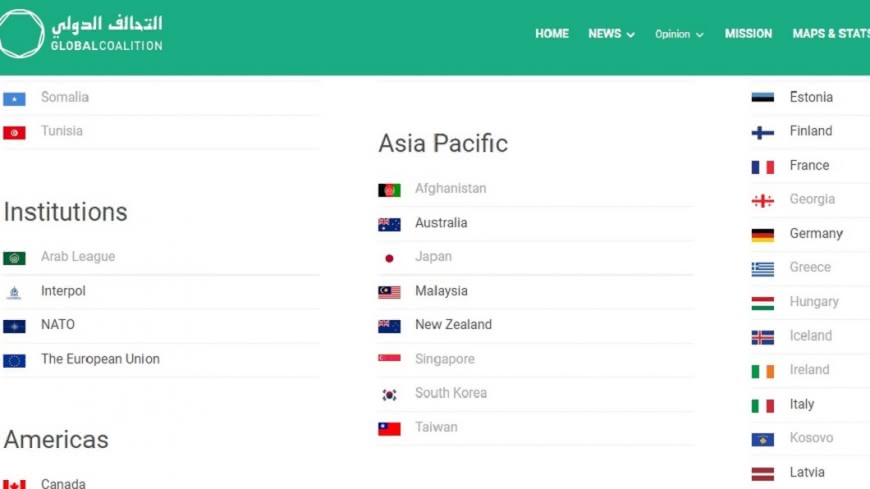Click the Estonia flag icon
This screenshot has width=870, height=489.
pos(763,98)
